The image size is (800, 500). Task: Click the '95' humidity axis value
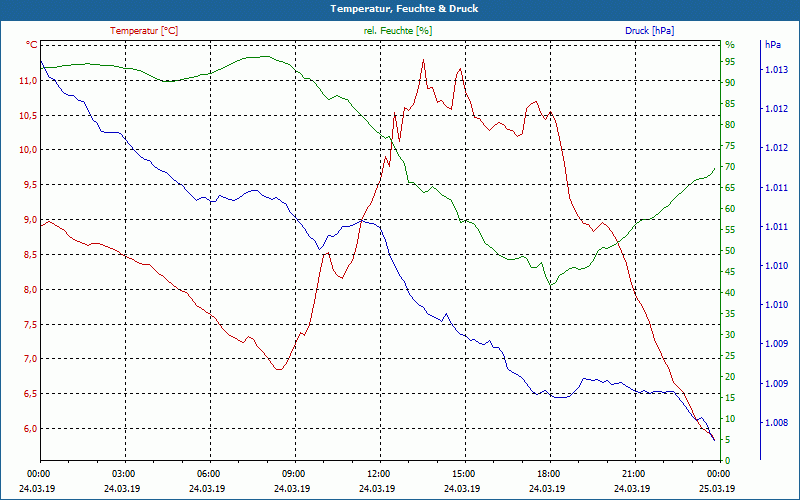tap(730, 62)
